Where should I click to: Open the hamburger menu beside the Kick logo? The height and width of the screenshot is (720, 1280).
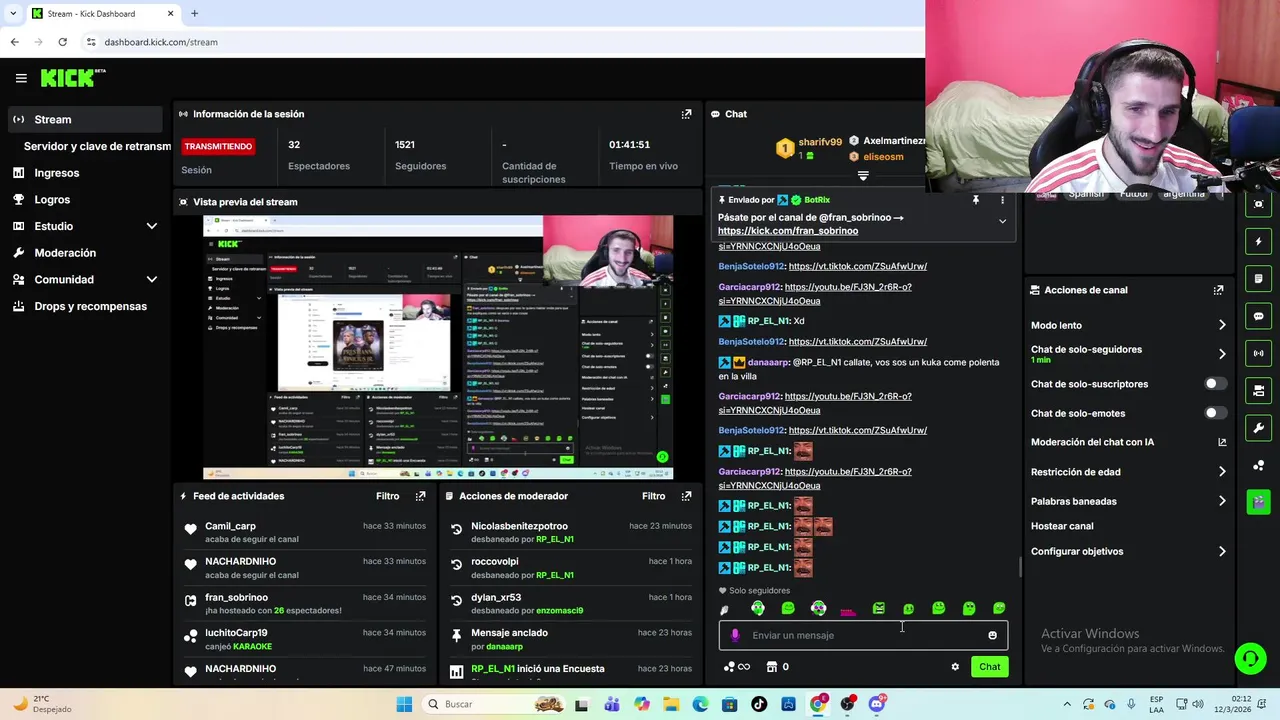click(x=21, y=78)
